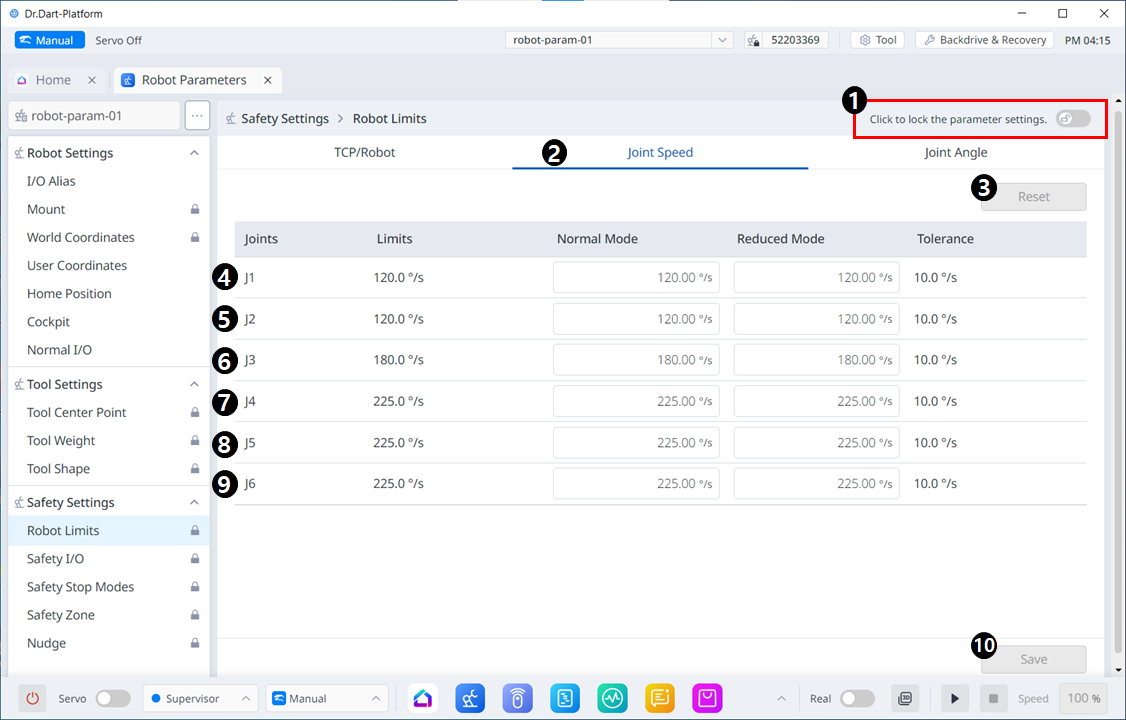
Task: Switch to the Joint Angle tab
Action: pyautogui.click(x=955, y=153)
